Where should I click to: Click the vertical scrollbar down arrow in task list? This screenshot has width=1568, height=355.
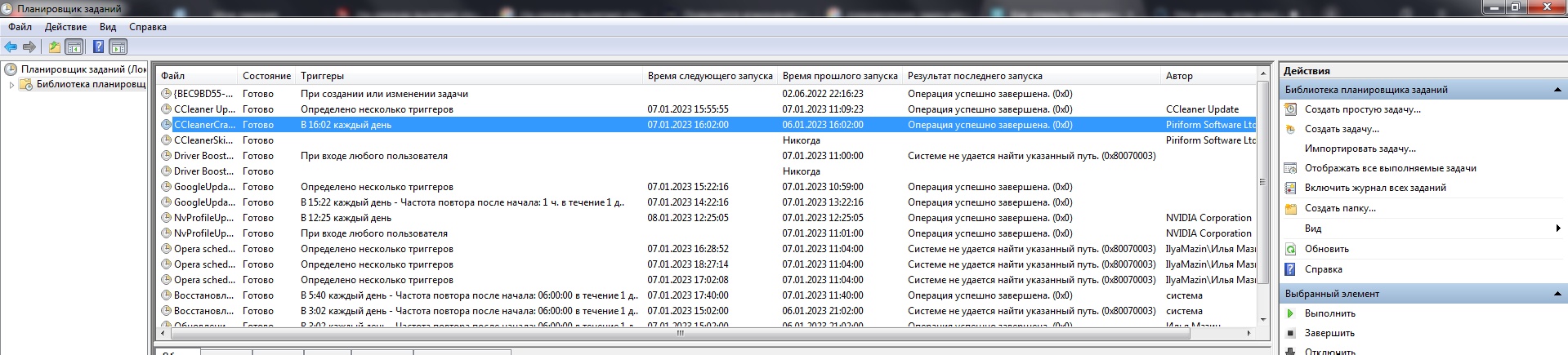(x=1263, y=320)
